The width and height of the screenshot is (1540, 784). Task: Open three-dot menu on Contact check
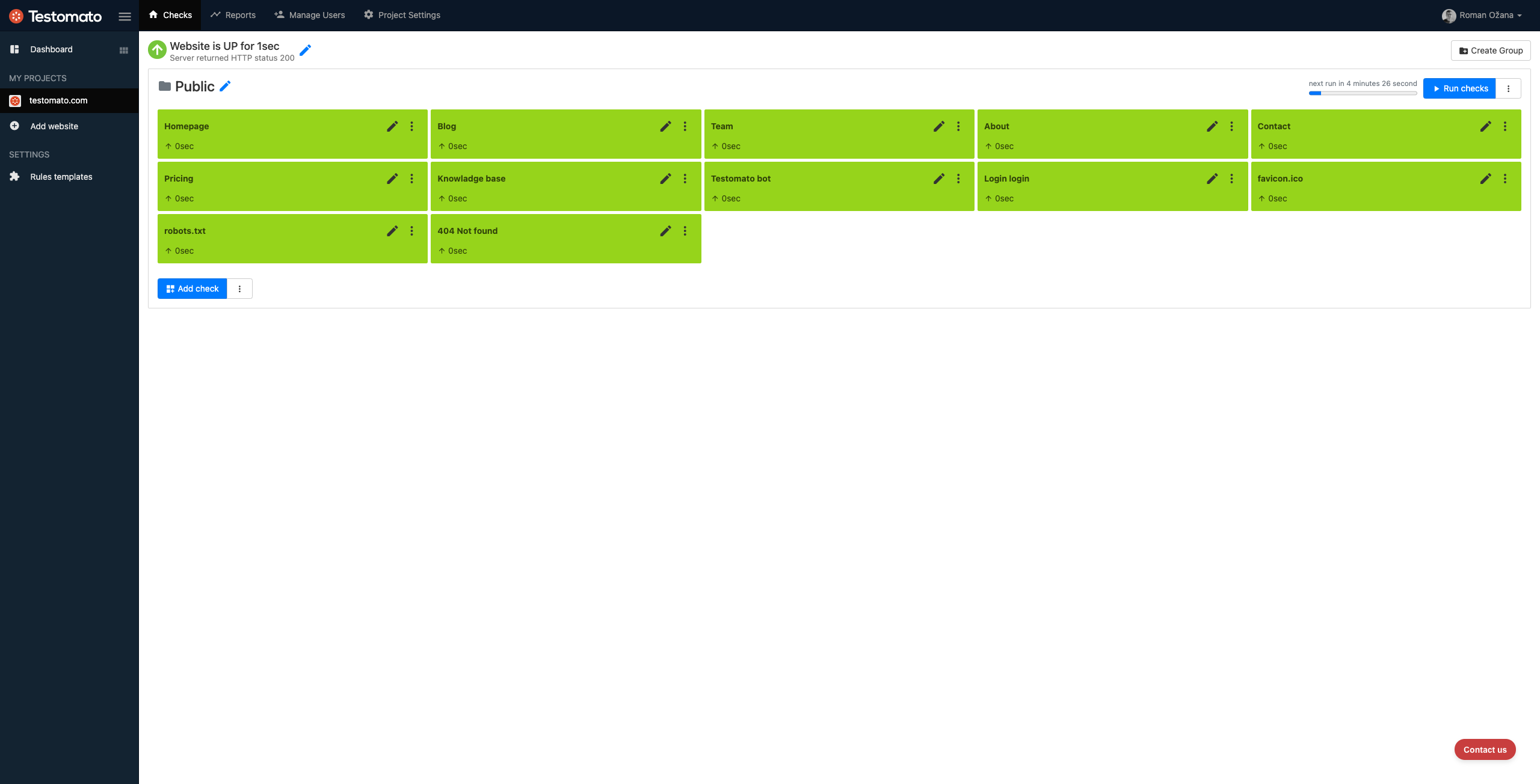1505,126
